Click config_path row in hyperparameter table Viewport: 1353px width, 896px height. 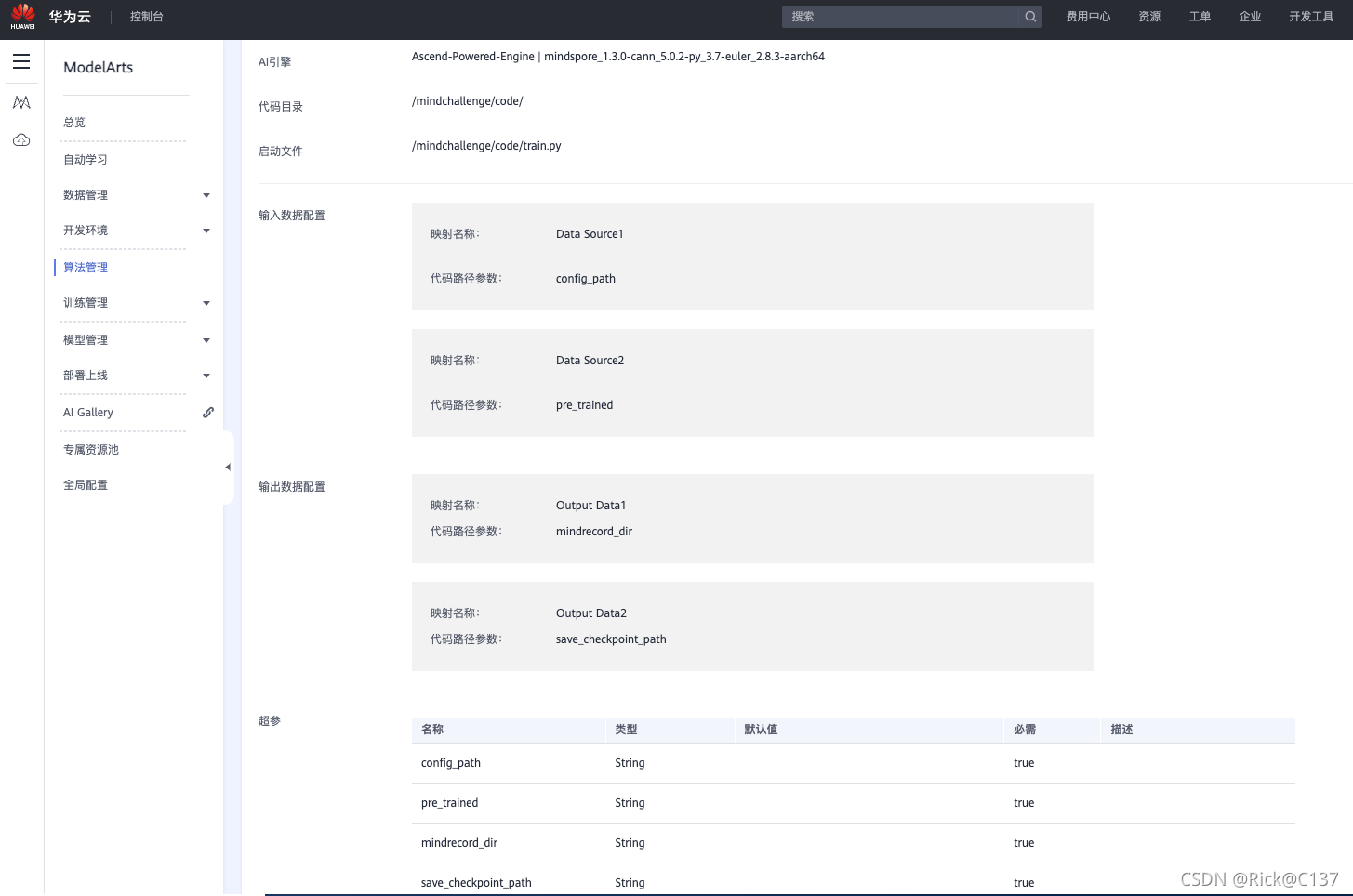854,763
